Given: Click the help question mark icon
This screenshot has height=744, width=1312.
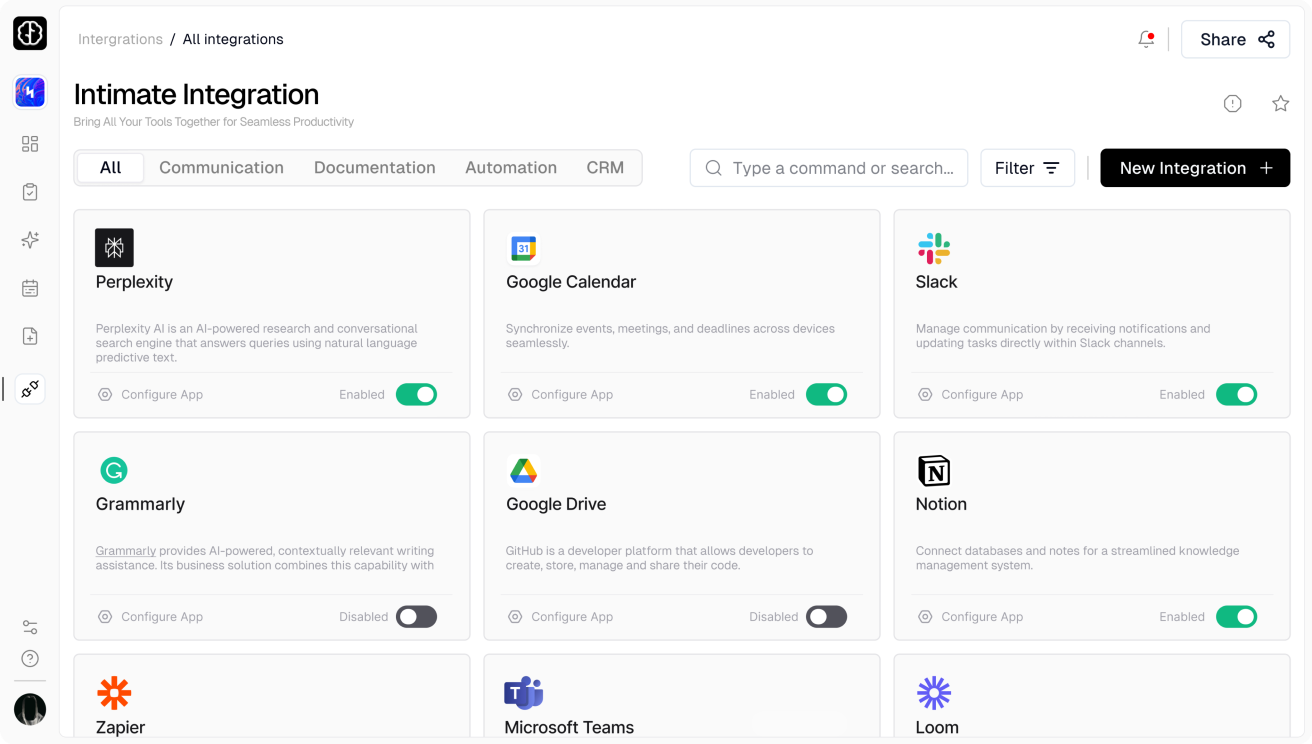Looking at the screenshot, I should click(x=30, y=658).
